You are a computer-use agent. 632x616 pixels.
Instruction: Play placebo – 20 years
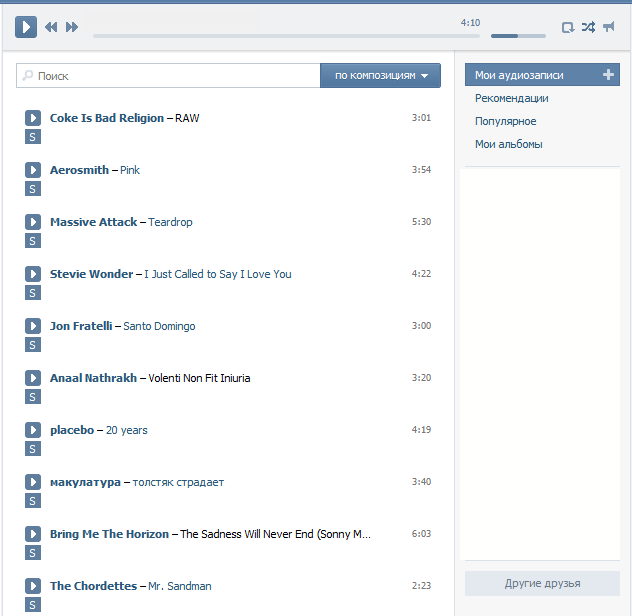33,430
